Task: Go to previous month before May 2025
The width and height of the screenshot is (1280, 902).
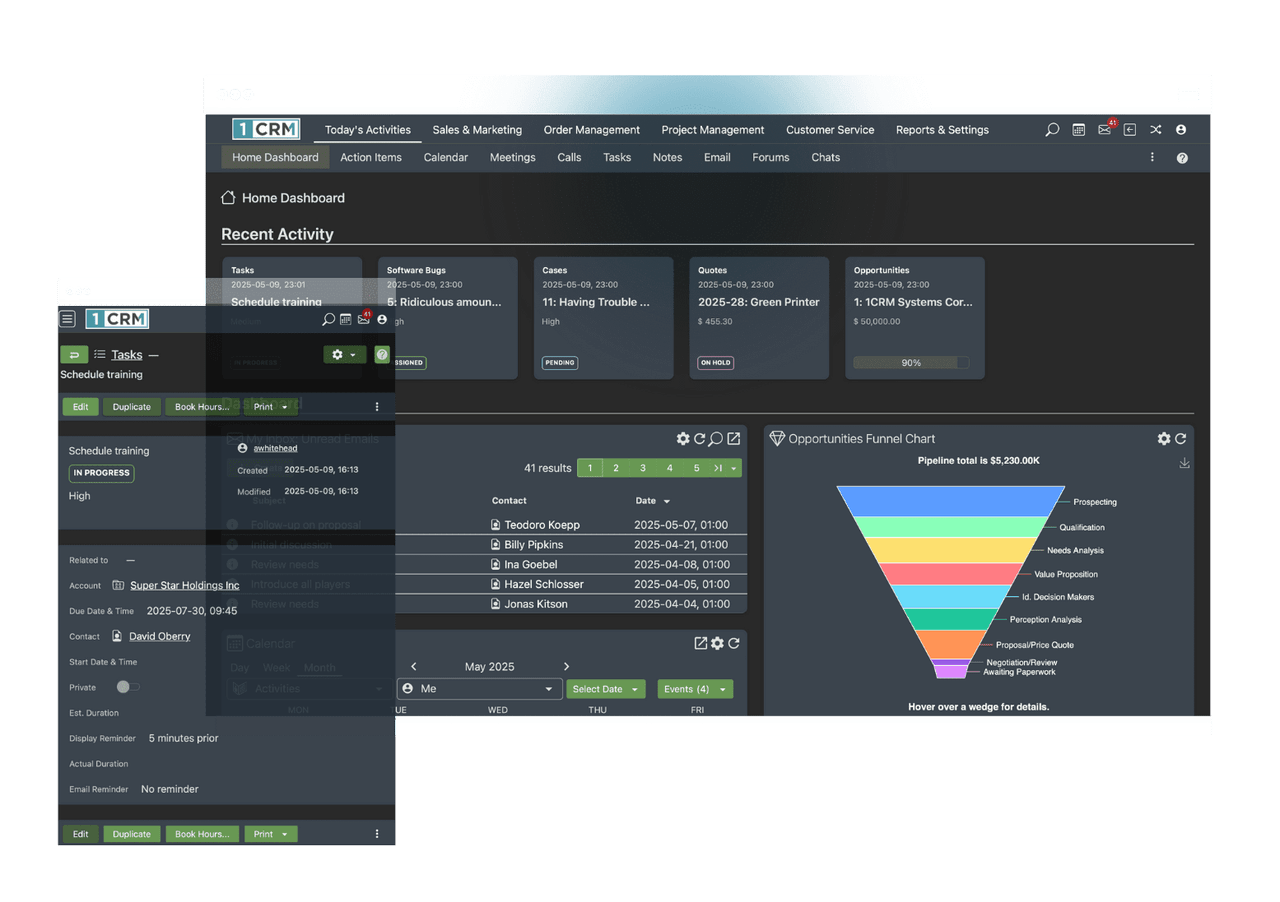Action: pos(414,667)
